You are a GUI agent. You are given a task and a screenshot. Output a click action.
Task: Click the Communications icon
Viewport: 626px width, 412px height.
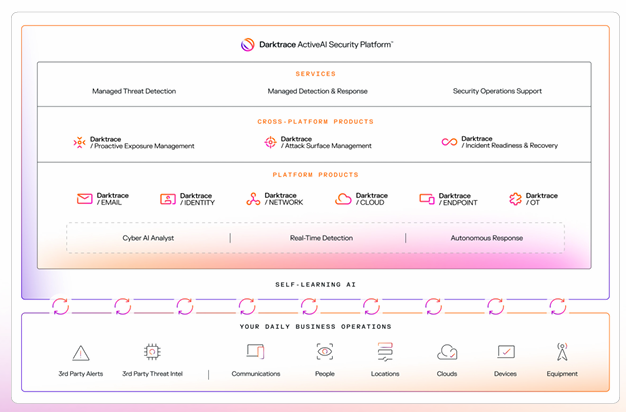click(x=255, y=352)
